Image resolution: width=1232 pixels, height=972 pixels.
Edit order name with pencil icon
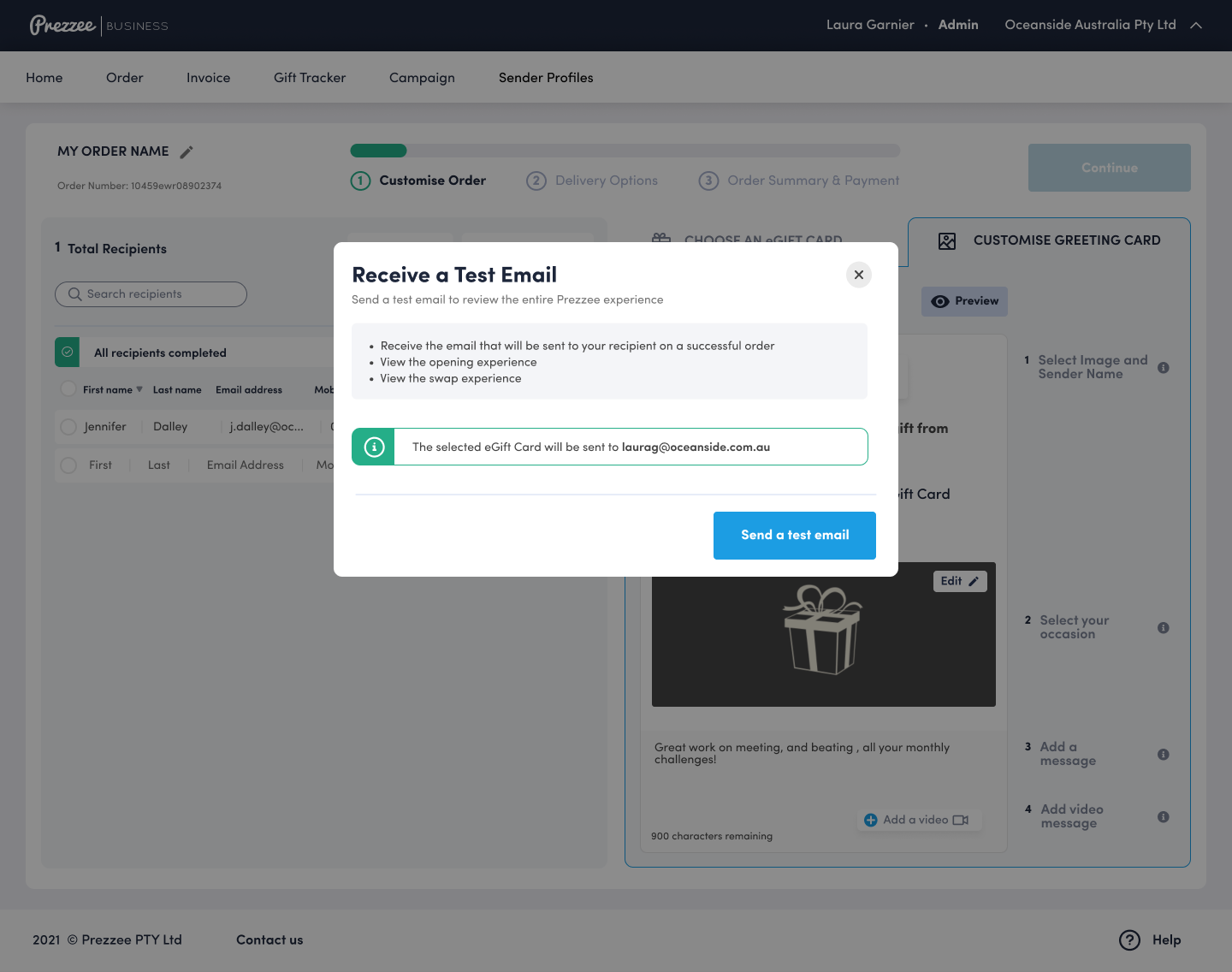[x=187, y=152]
